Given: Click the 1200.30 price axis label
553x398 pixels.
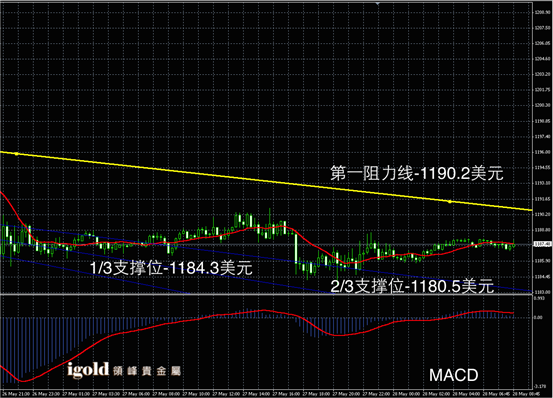Looking at the screenshot, I should coord(541,105).
